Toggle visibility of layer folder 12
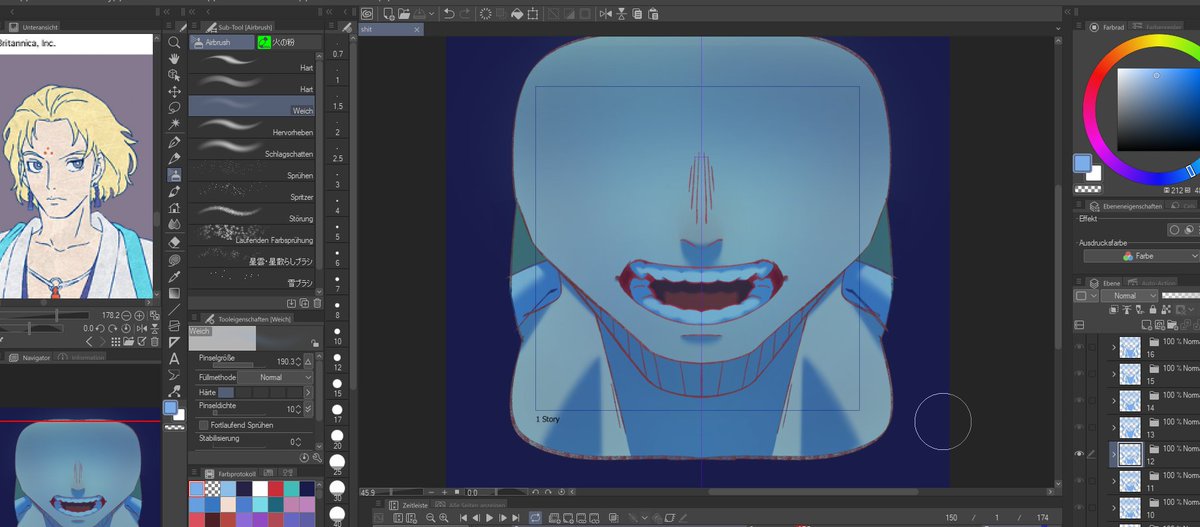 pos(1079,454)
